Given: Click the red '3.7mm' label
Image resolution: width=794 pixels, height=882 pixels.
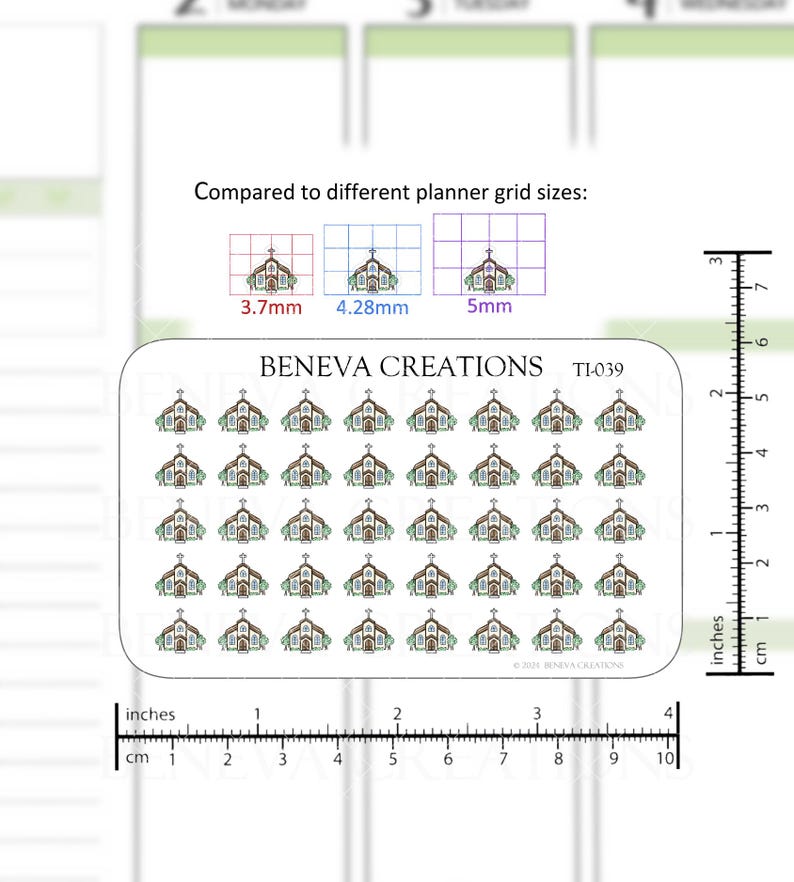Looking at the screenshot, I should (x=271, y=307).
